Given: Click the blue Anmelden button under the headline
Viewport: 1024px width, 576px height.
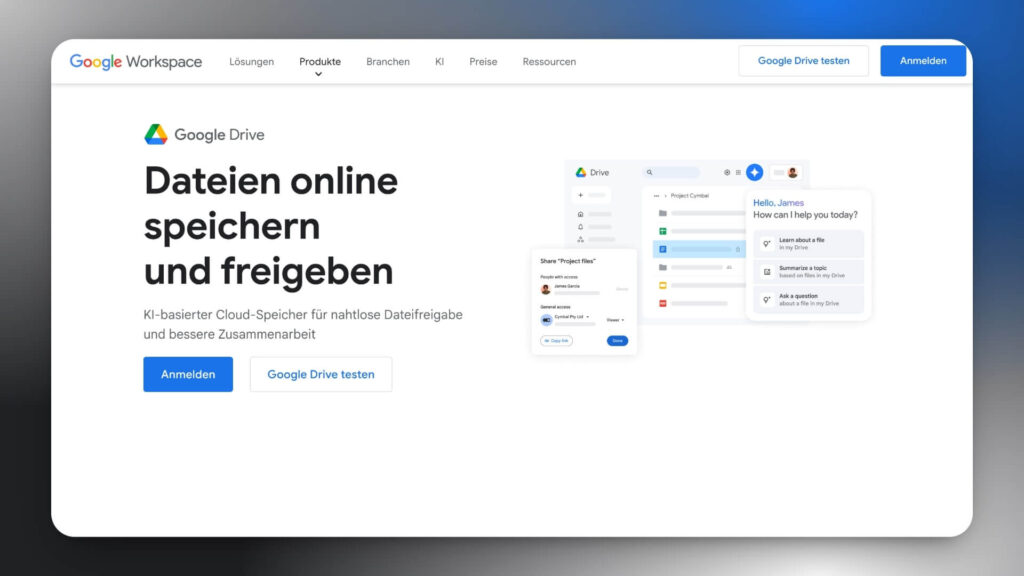Looking at the screenshot, I should 188,374.
